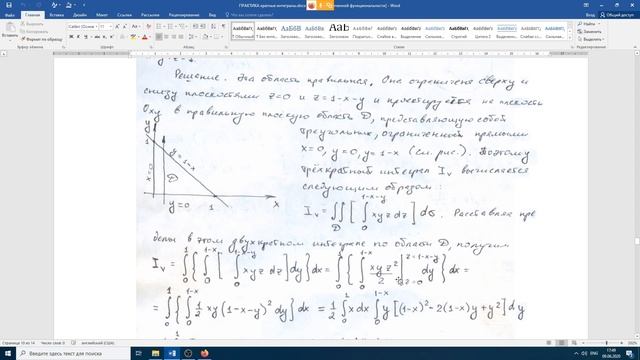Screen dimensions: 640x360
Task: Switch to the Рецензирование tab
Action: pyautogui.click(x=184, y=15)
